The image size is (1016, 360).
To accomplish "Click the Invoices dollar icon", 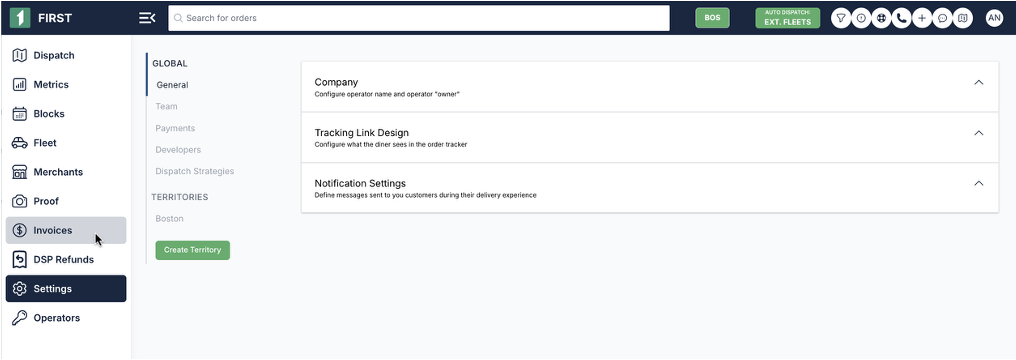I will pos(19,231).
